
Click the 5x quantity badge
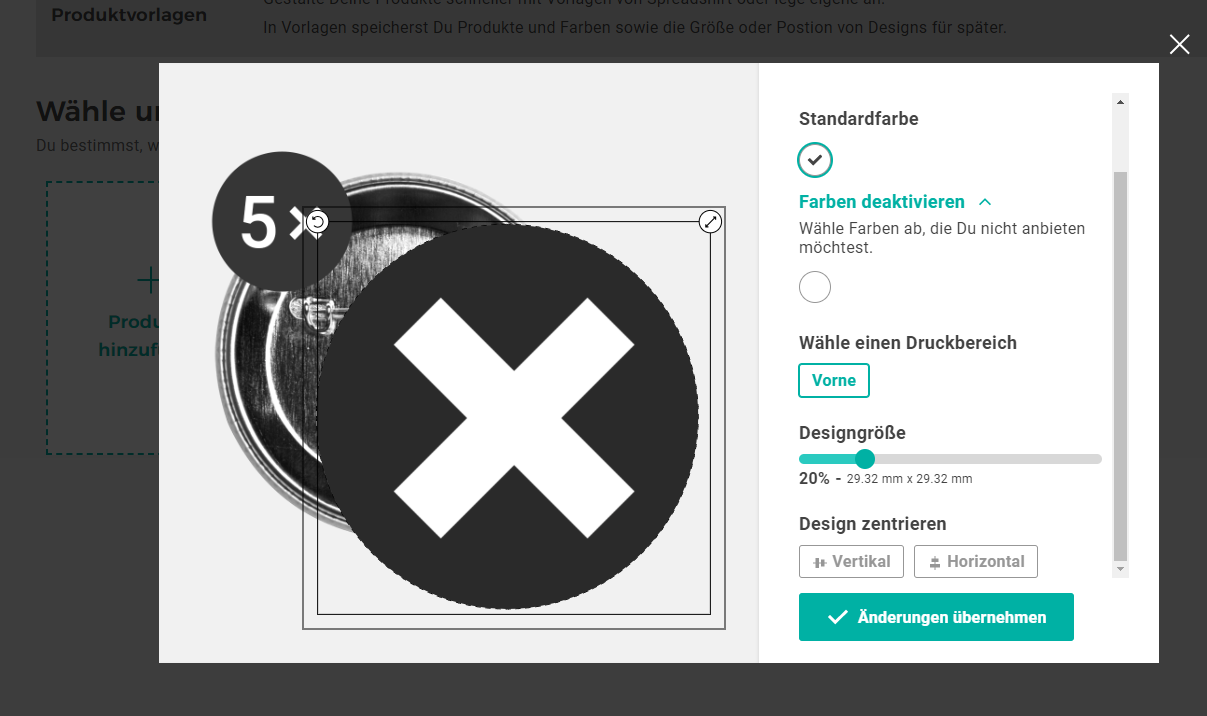282,222
